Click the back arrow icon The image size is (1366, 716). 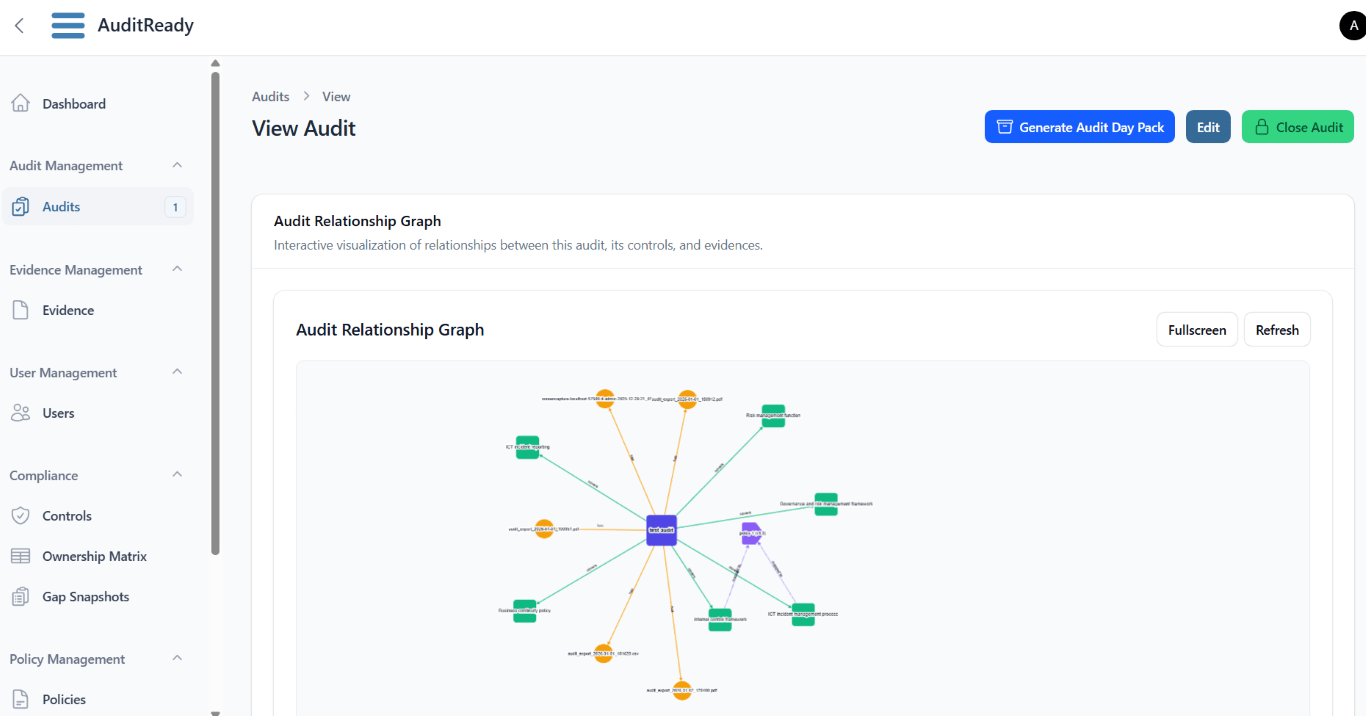pos(19,26)
